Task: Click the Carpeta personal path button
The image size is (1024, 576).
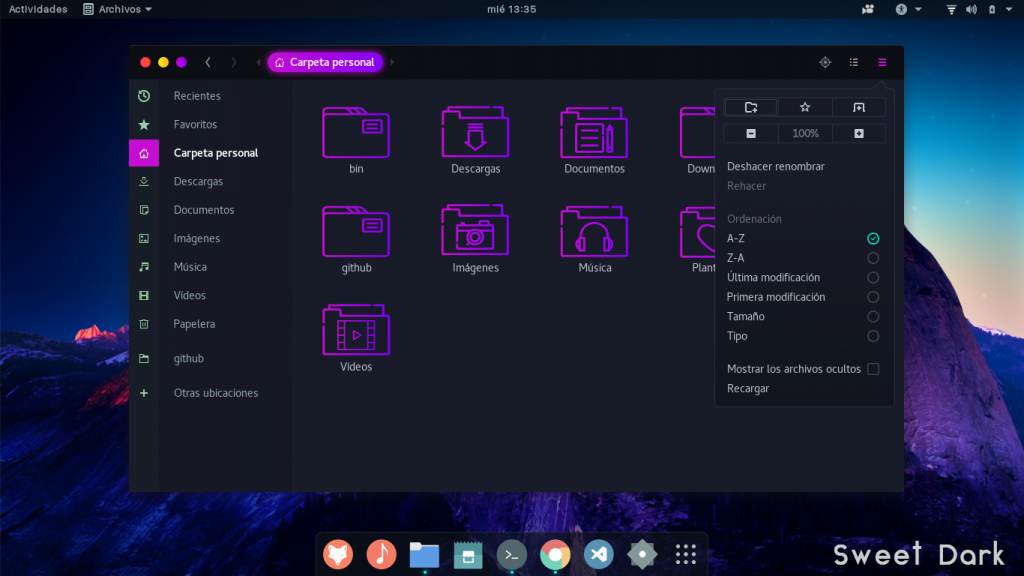Action: click(325, 62)
